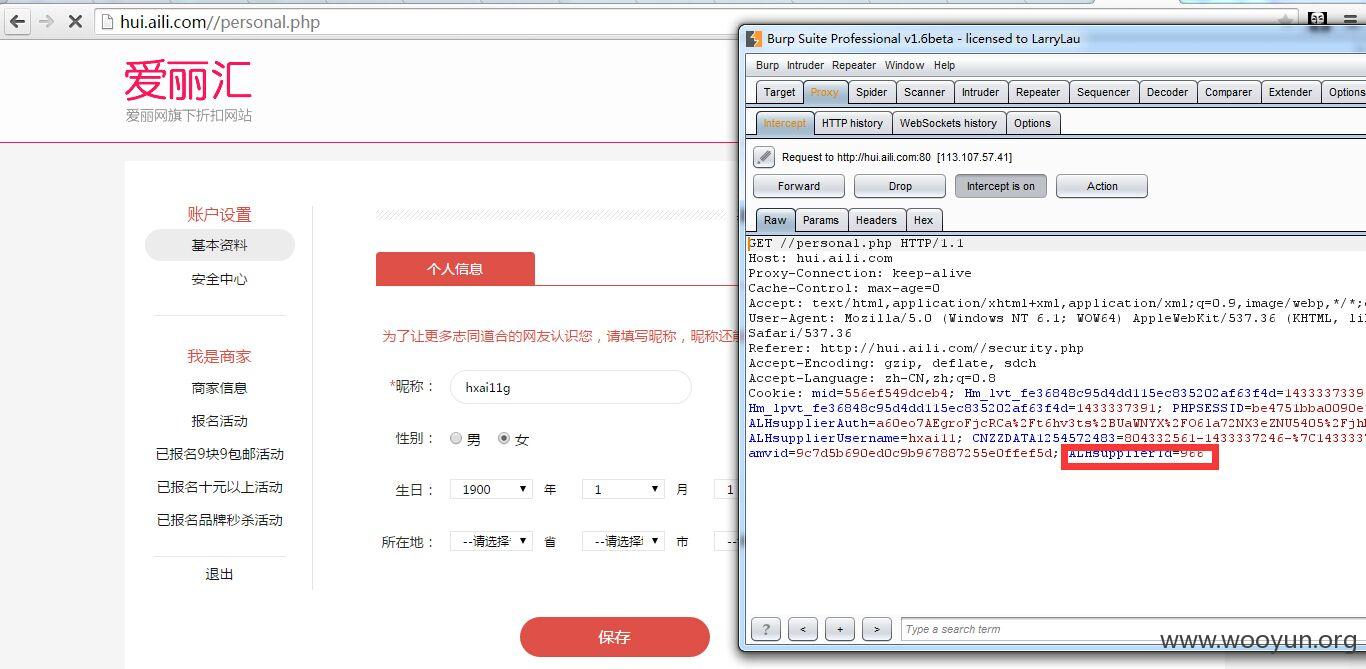Select the 女 gender radio button
This screenshot has width=1366, height=669.
tap(504, 438)
